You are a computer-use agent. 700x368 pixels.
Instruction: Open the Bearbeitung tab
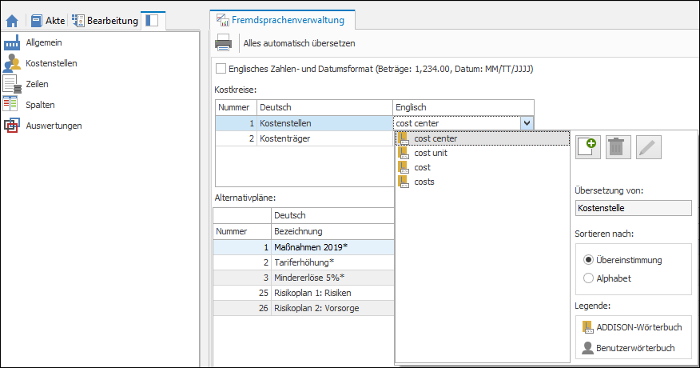[105, 21]
